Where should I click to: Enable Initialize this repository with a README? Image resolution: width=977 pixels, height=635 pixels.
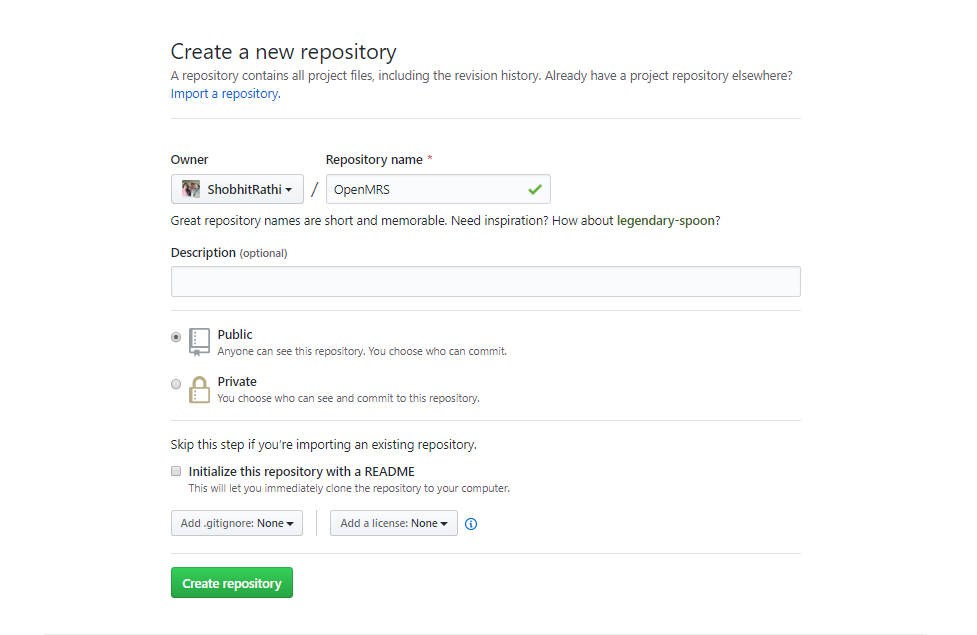176,471
